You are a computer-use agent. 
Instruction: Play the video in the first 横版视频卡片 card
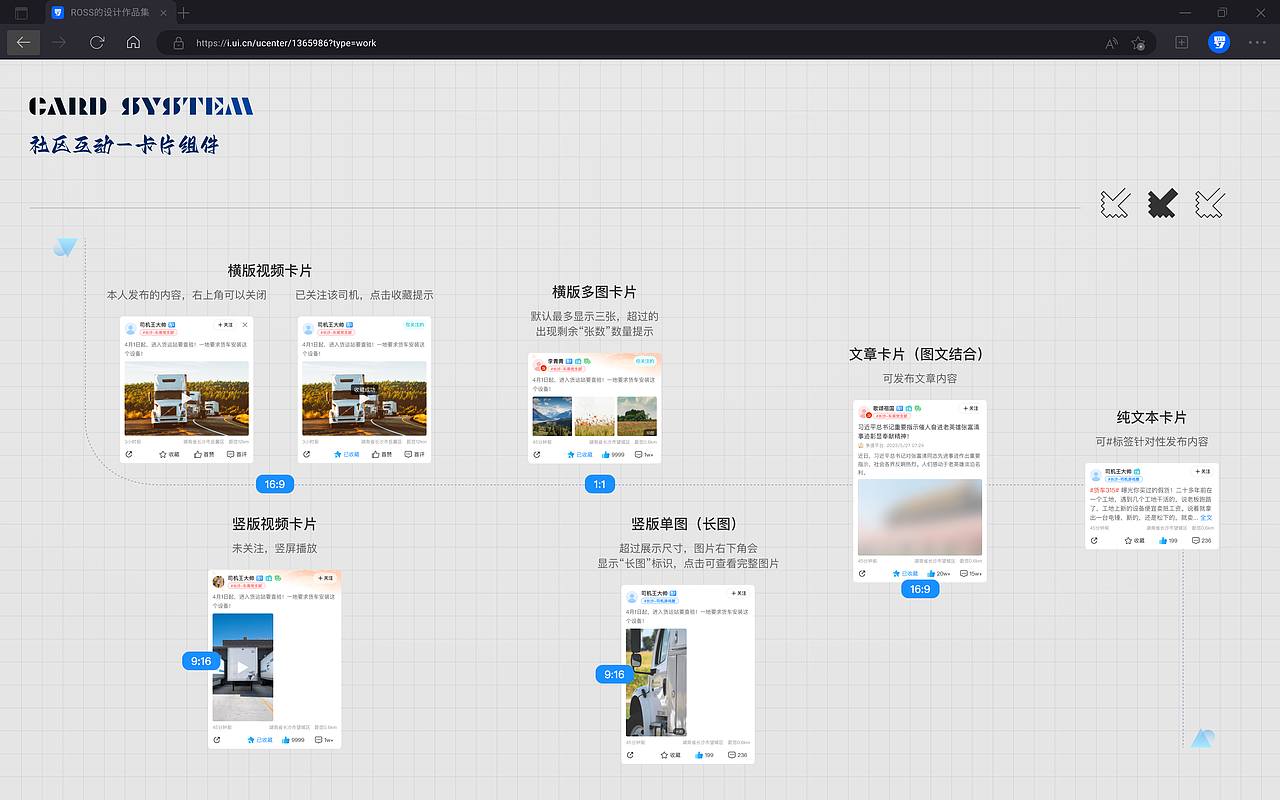click(187, 398)
